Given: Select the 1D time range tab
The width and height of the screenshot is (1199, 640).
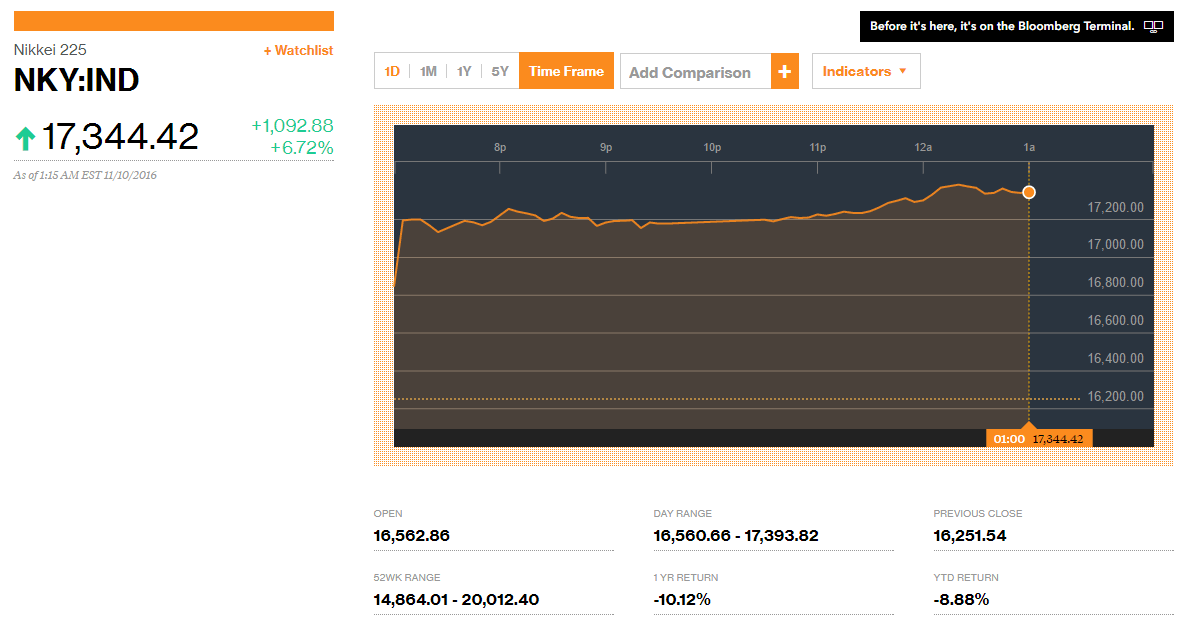Looking at the screenshot, I should pyautogui.click(x=392, y=71).
